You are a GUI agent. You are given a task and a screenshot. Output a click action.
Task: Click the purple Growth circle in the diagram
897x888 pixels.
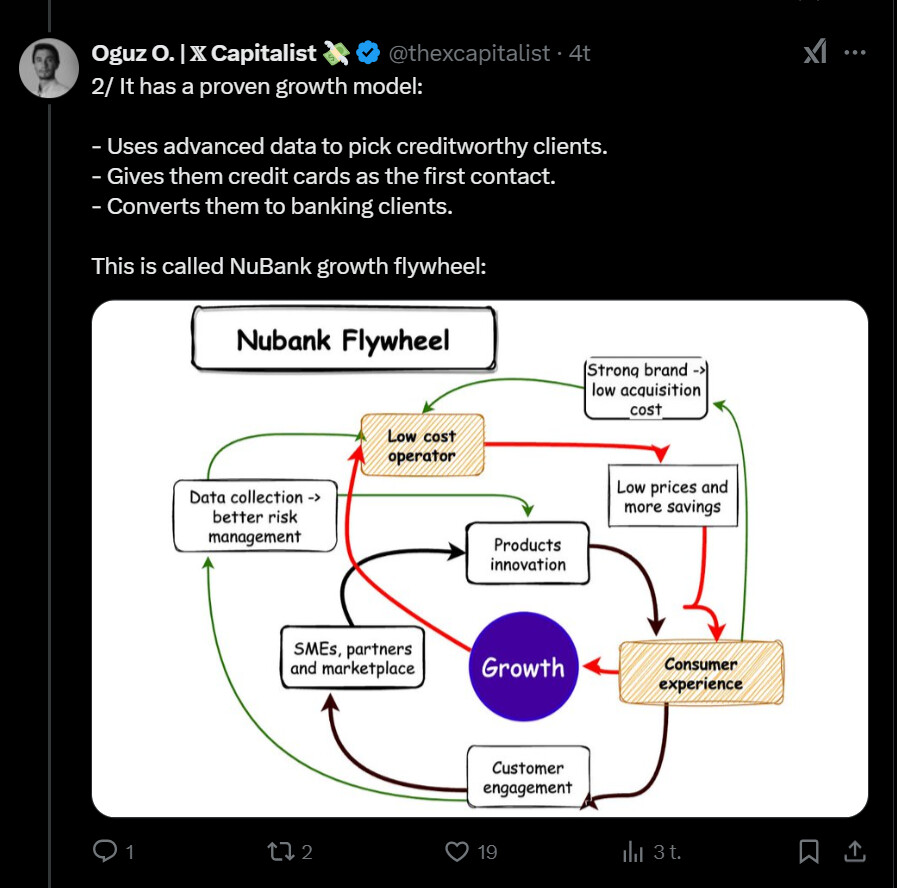click(523, 667)
